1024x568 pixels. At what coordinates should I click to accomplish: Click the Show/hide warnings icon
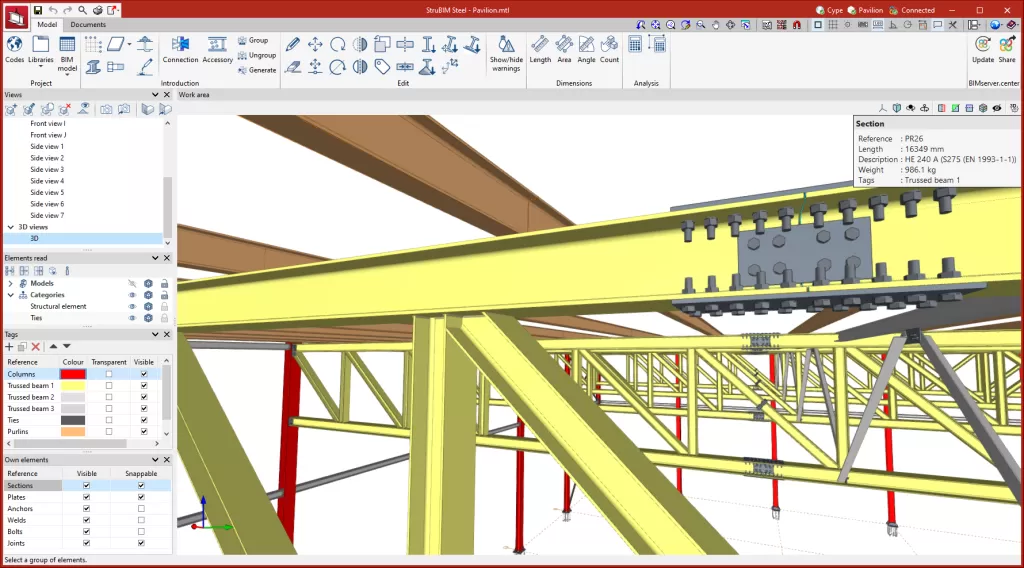point(505,48)
